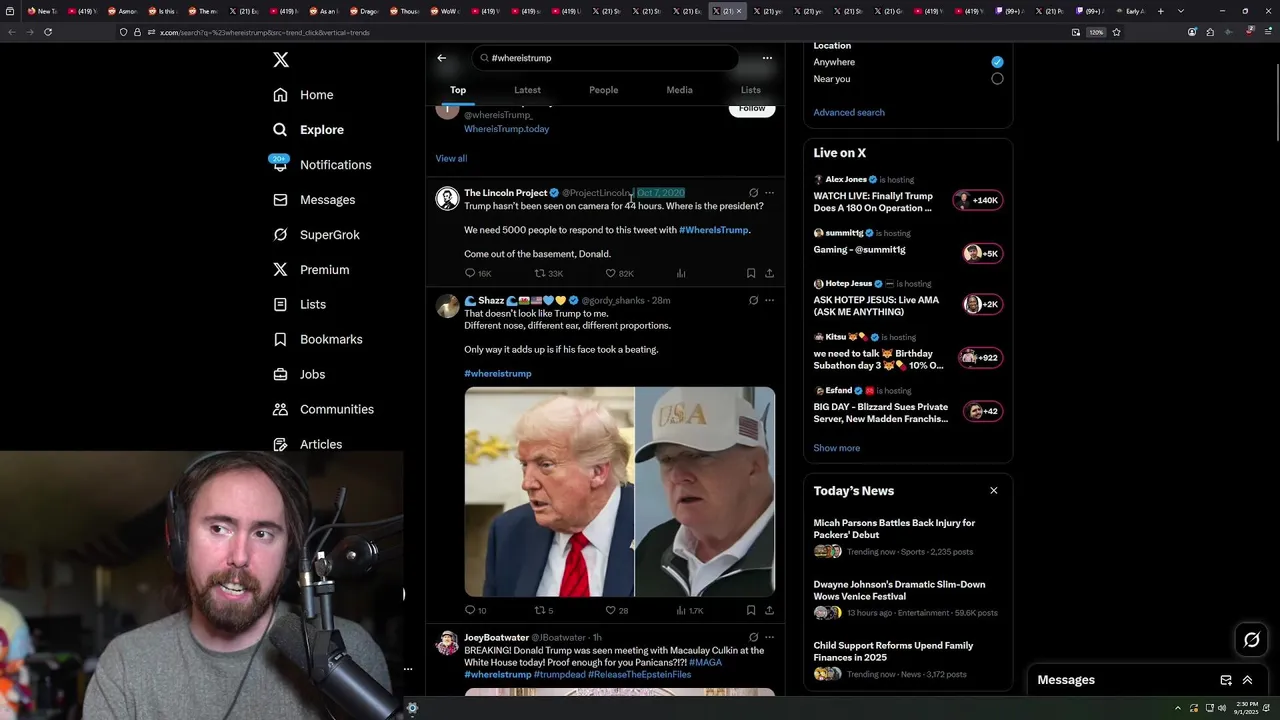Open Dwayne Johnson Venice Festival story
This screenshot has height=720, width=1280.
[x=907, y=598]
